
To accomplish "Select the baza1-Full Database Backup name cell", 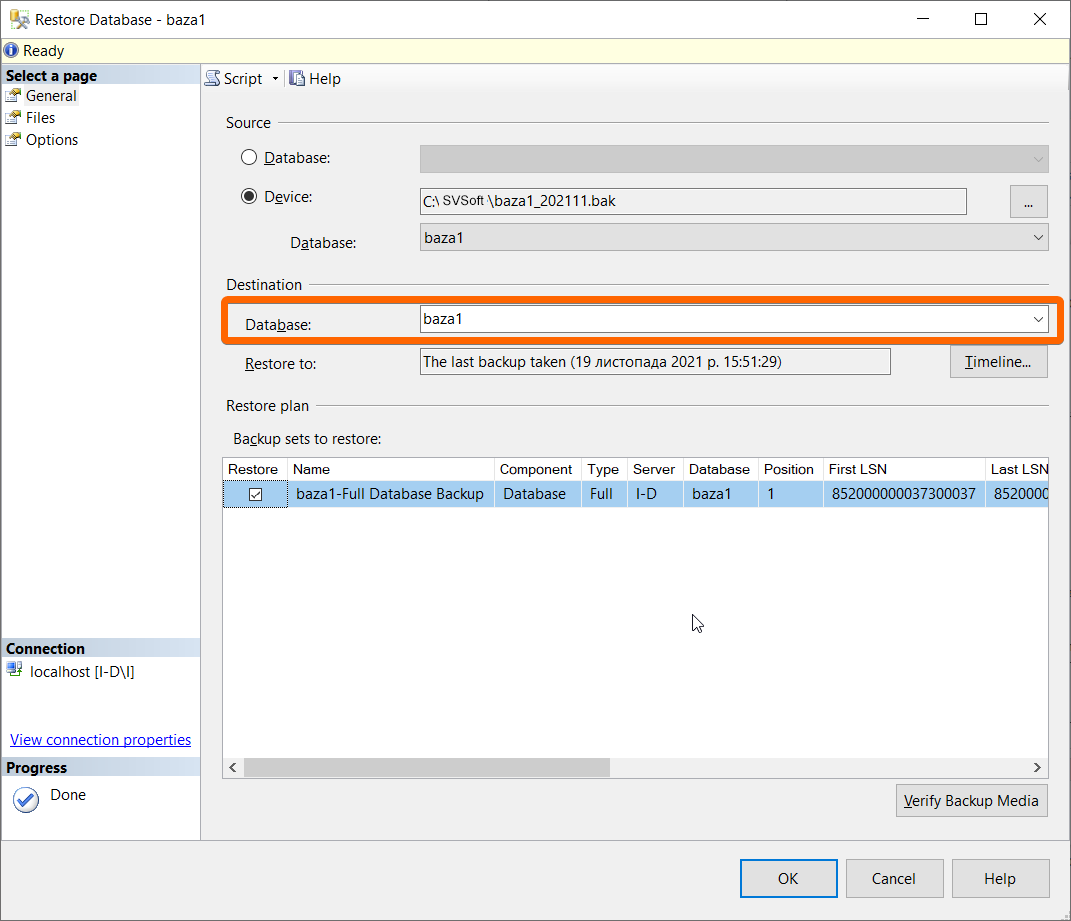I will 390,494.
